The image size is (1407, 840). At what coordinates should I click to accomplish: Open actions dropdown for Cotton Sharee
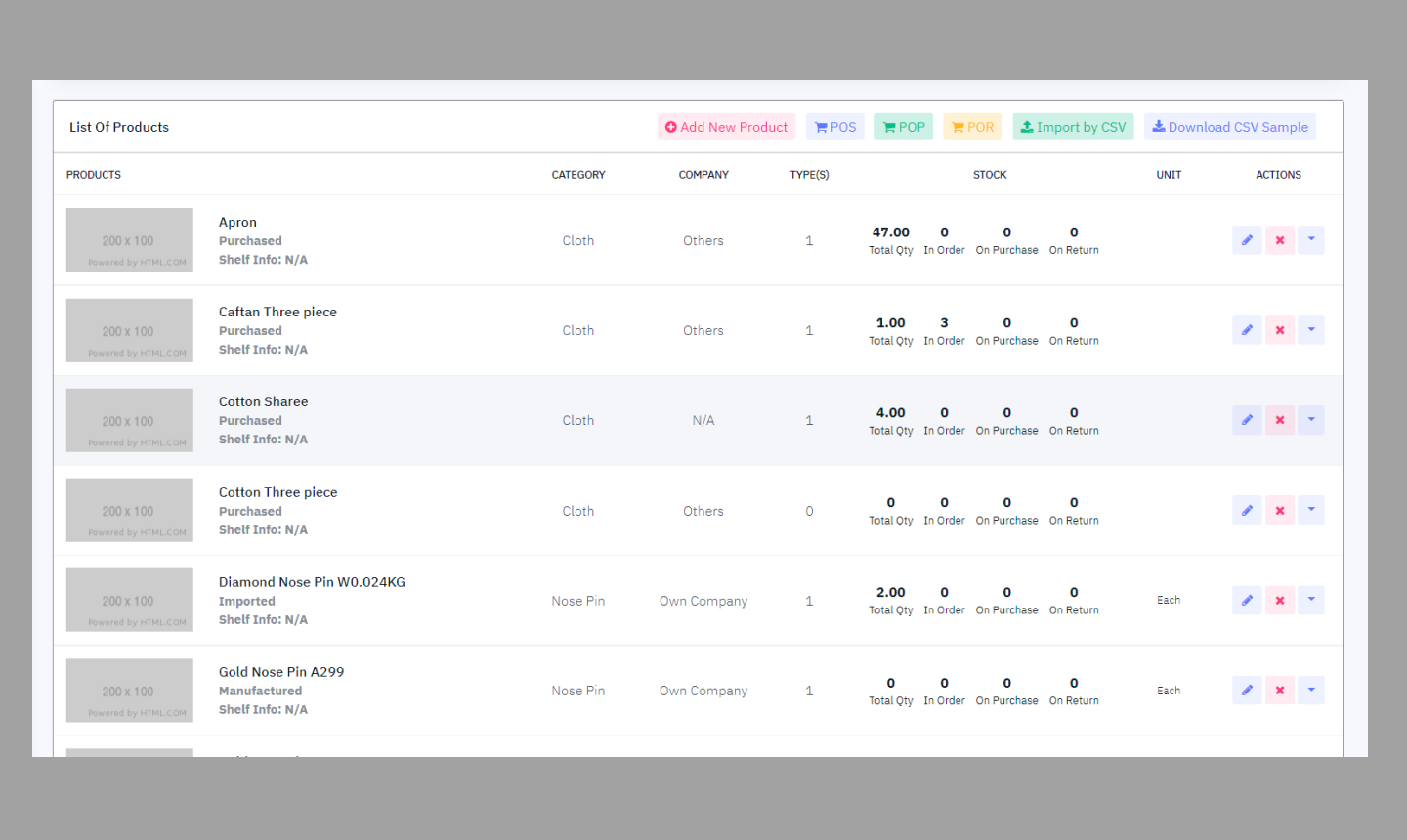1311,420
